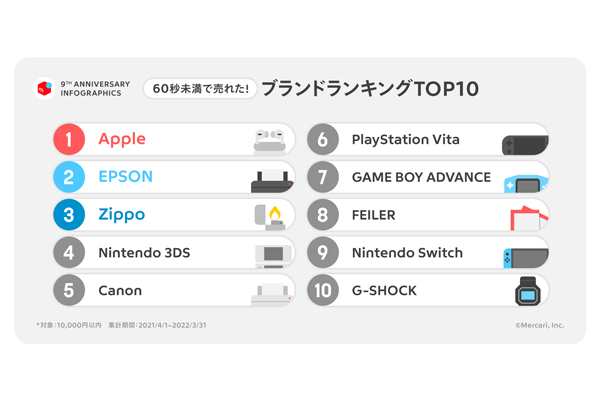Click the blue number 3 rank badge
The height and width of the screenshot is (400, 600).
click(69, 215)
